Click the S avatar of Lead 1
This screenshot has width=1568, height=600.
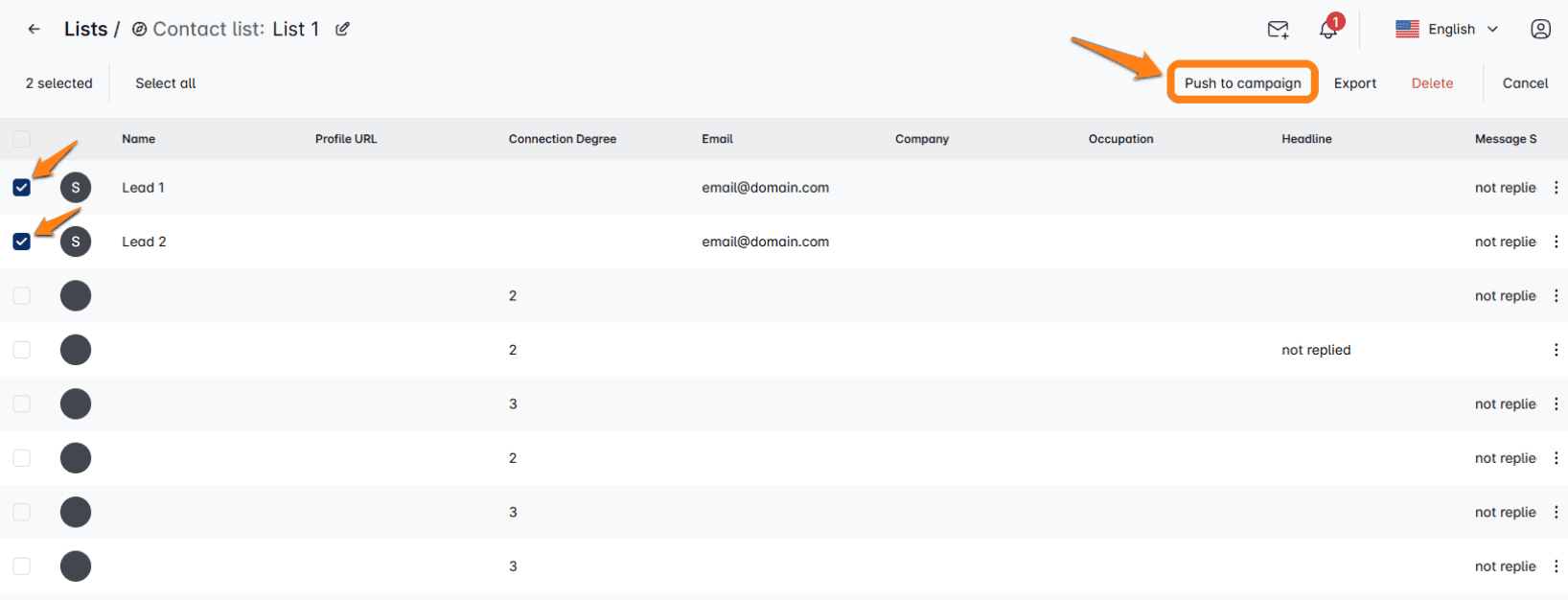tap(76, 187)
